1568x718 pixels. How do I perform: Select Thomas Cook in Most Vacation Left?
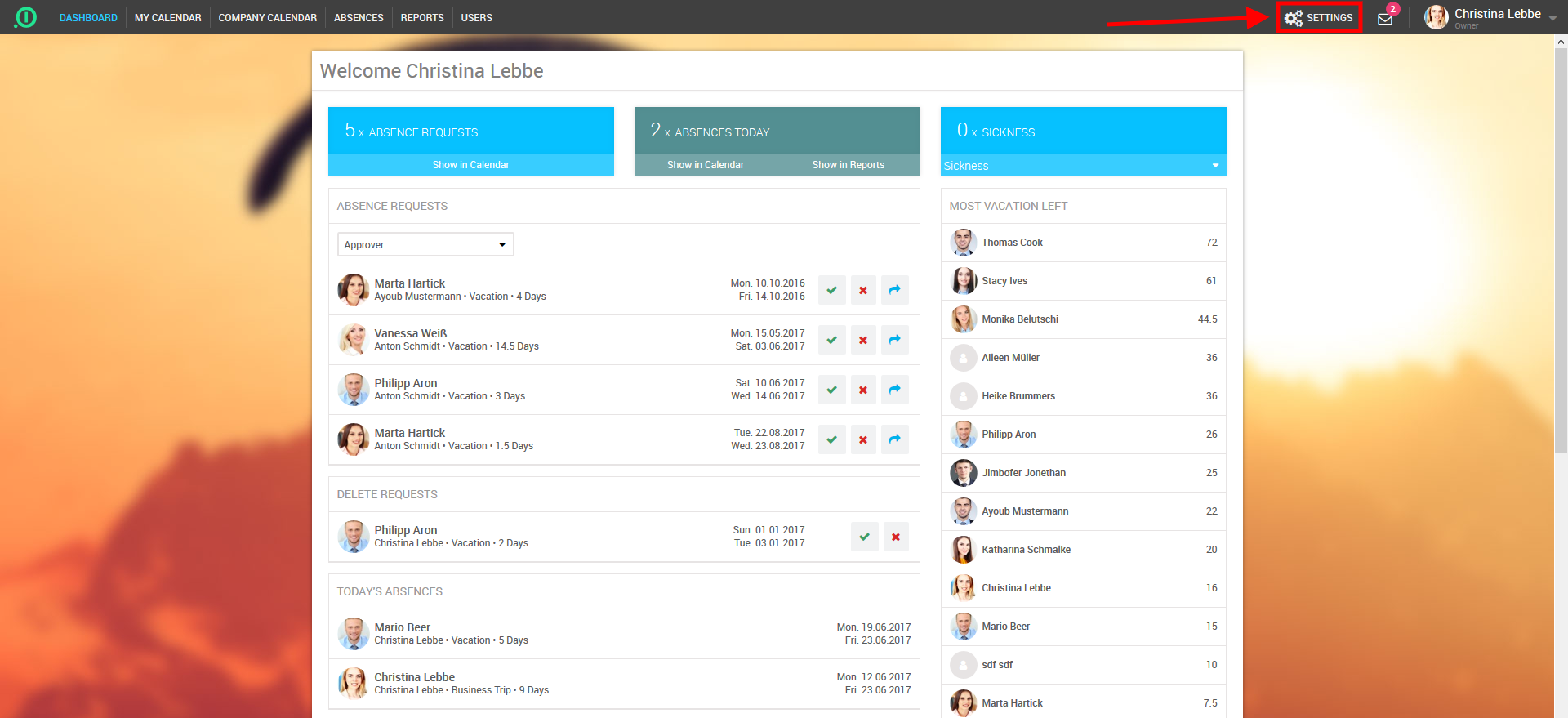1012,243
